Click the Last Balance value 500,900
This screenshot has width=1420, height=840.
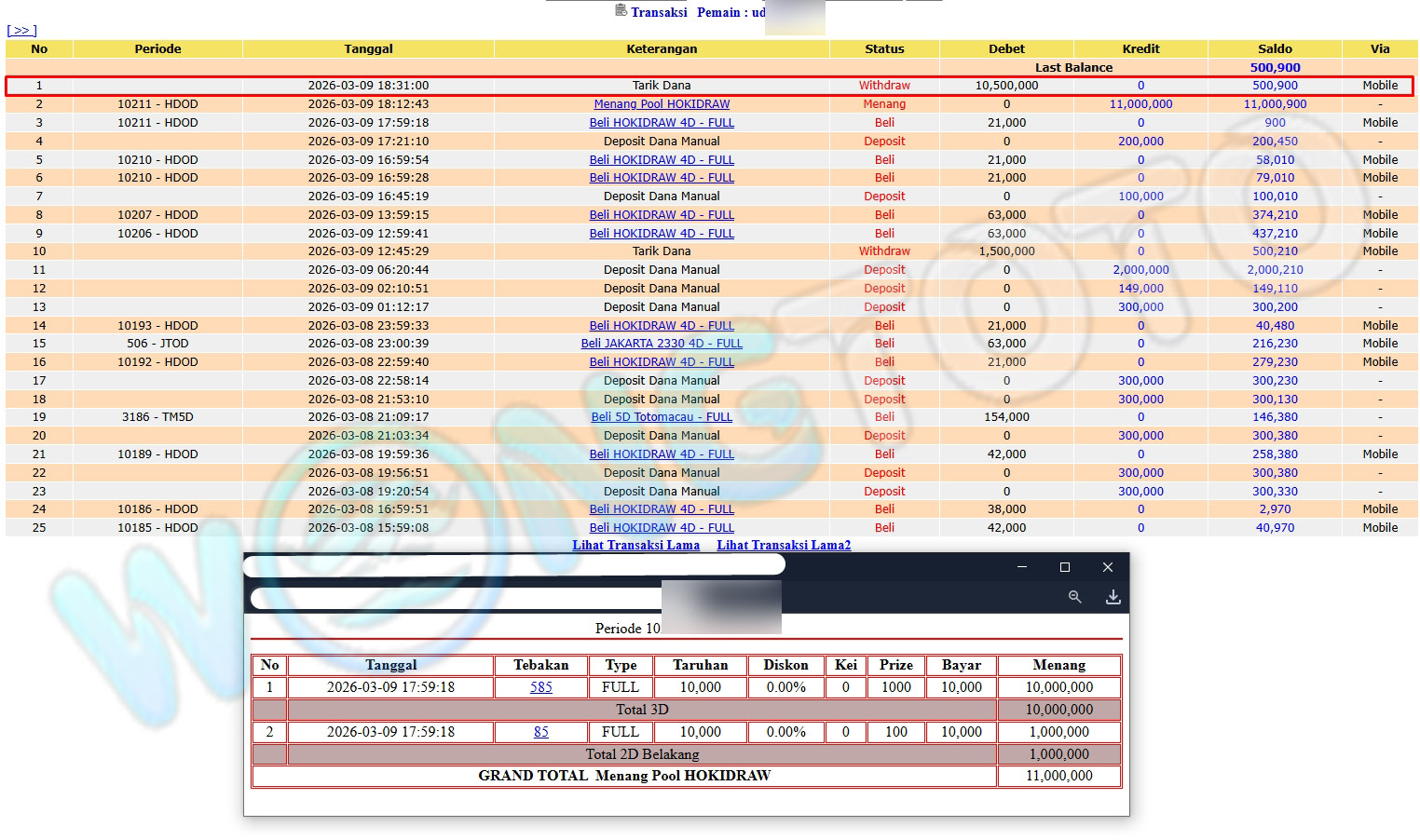pyautogui.click(x=1275, y=68)
